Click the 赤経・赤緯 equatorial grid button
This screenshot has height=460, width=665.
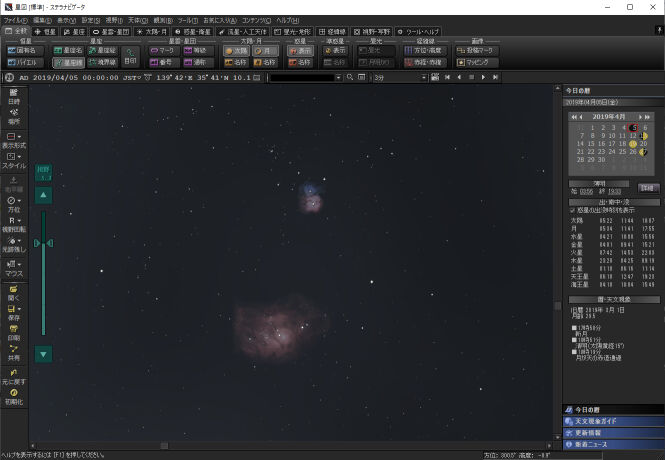[424, 62]
